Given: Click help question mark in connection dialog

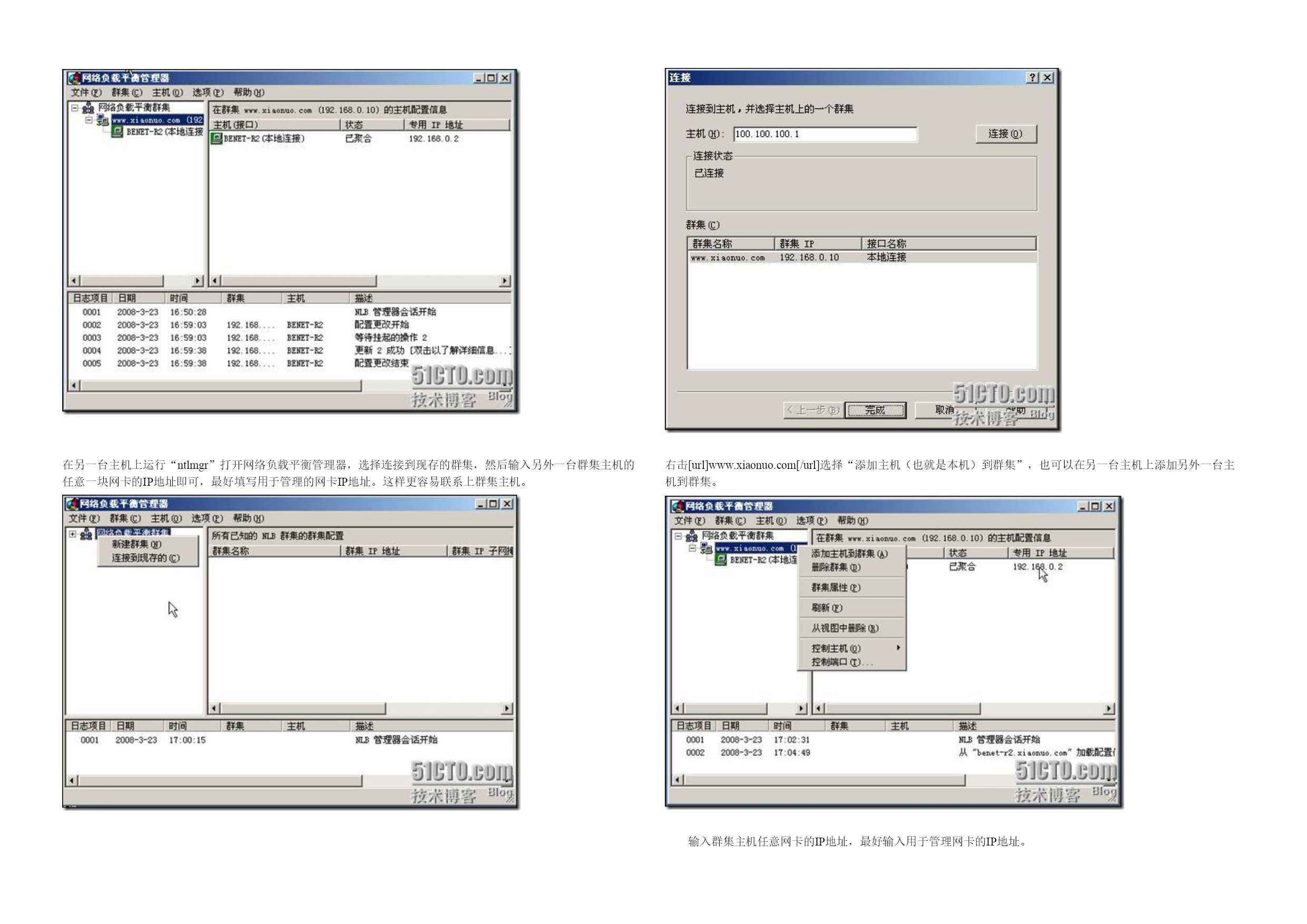Looking at the screenshot, I should 1032,77.
